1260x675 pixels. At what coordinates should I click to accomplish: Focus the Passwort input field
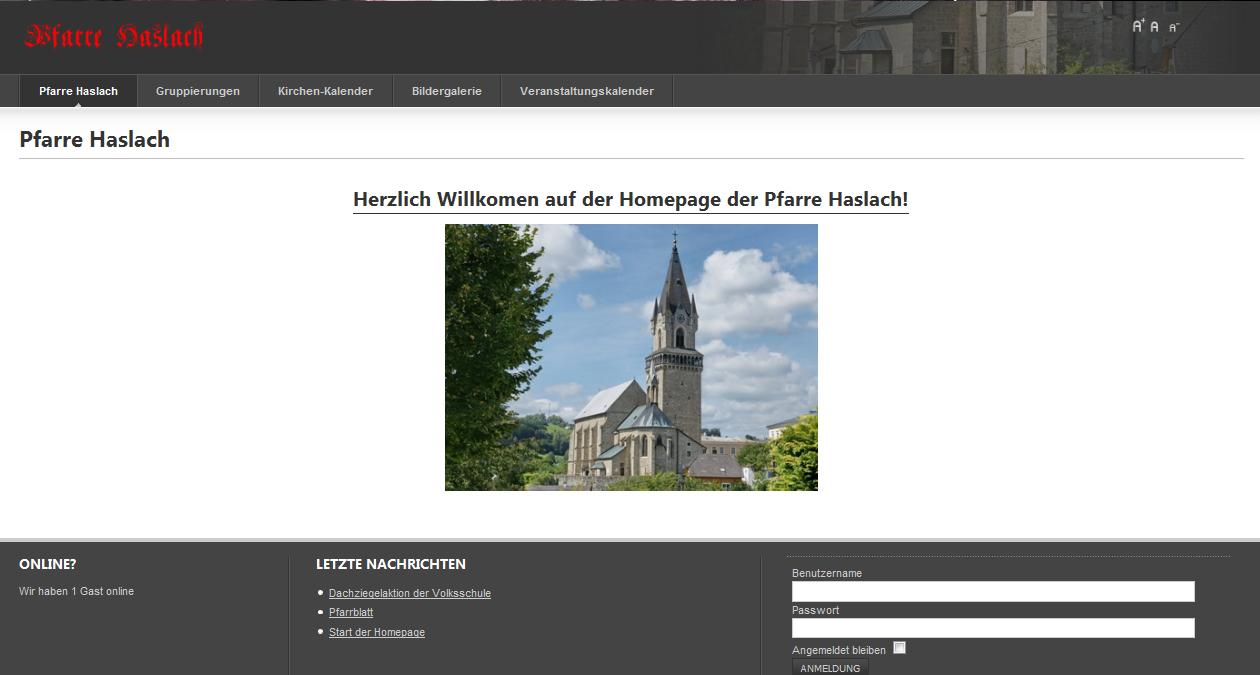(992, 628)
